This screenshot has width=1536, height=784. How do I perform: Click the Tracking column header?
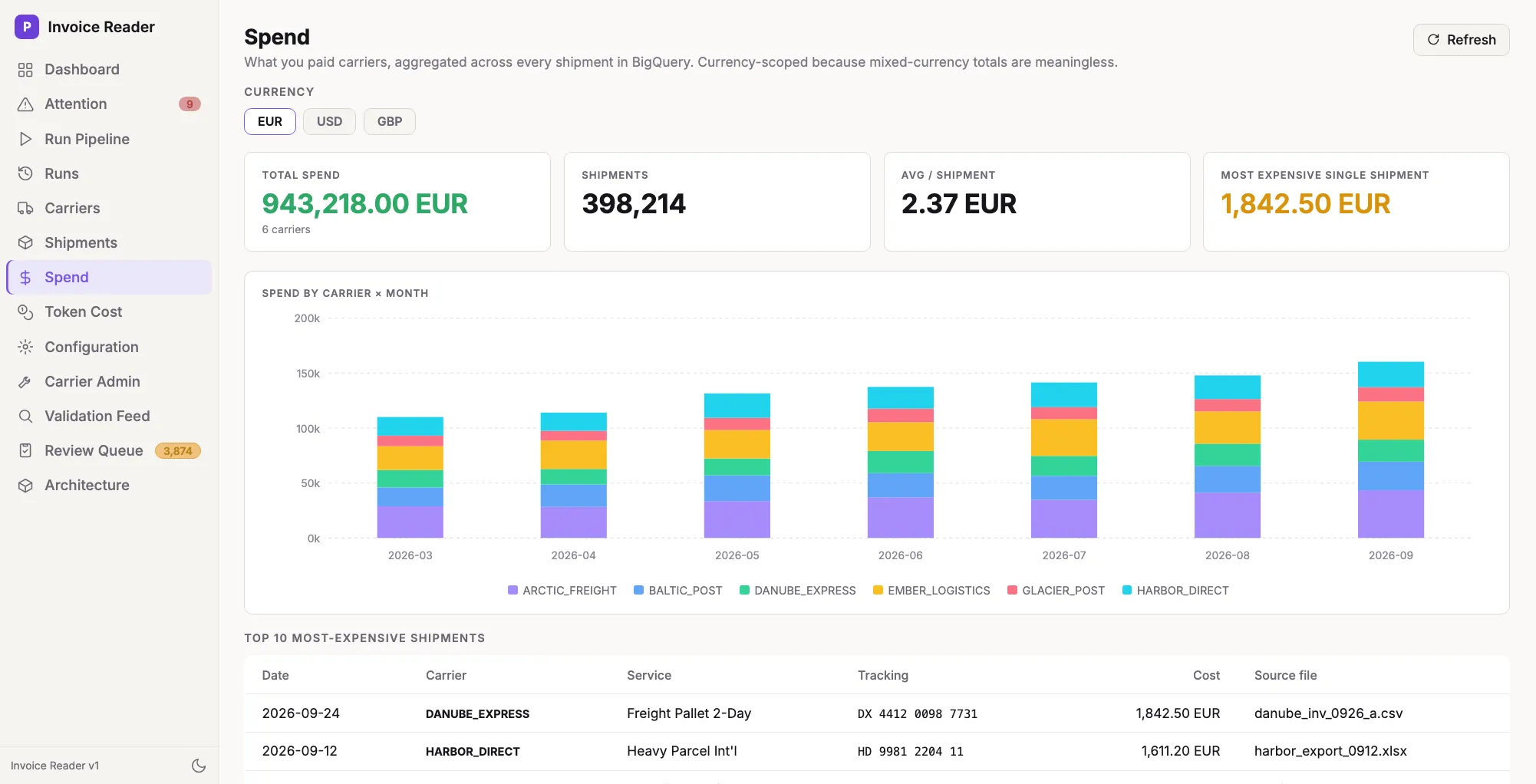click(882, 675)
